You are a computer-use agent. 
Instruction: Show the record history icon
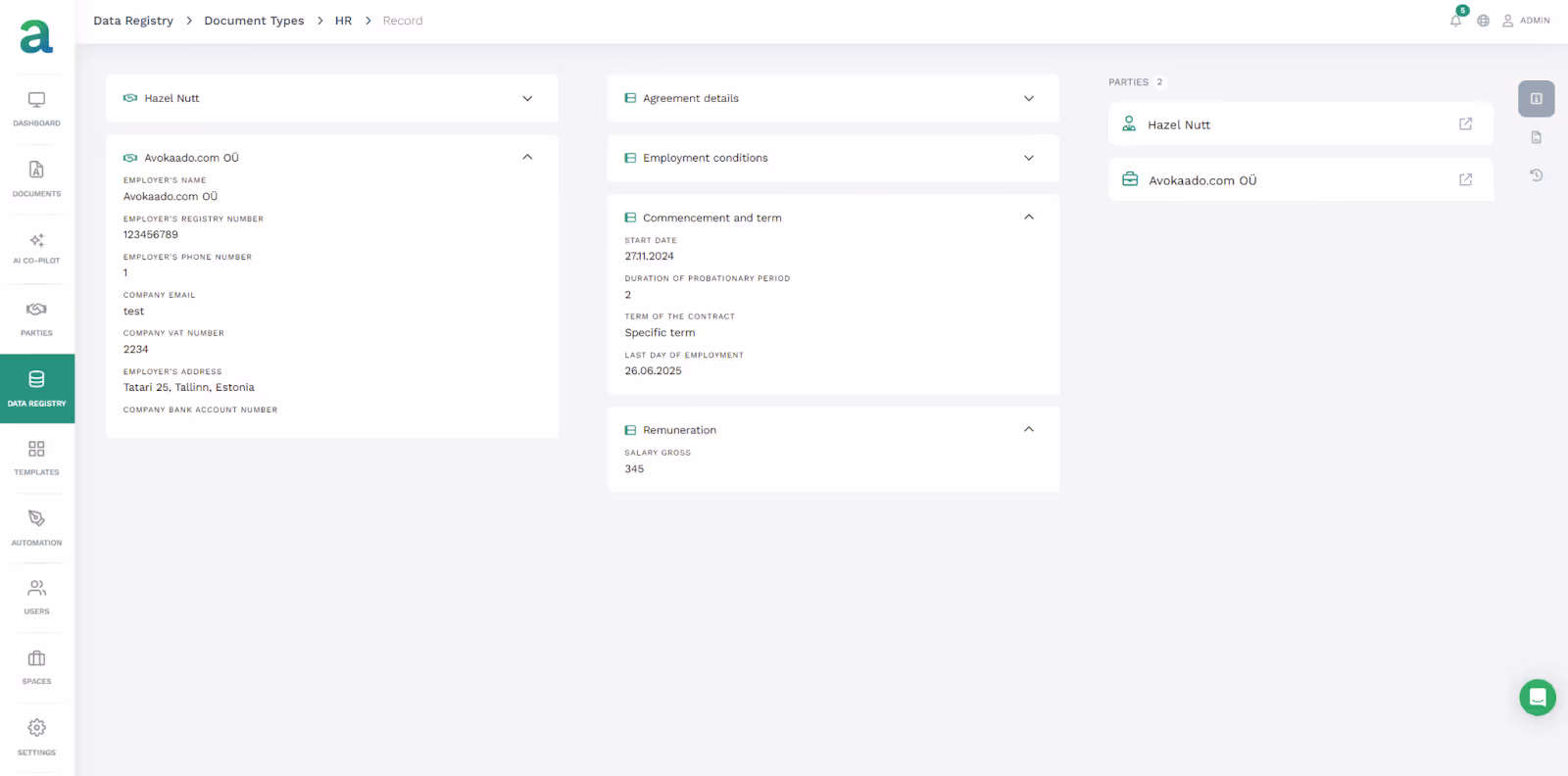tap(1537, 175)
